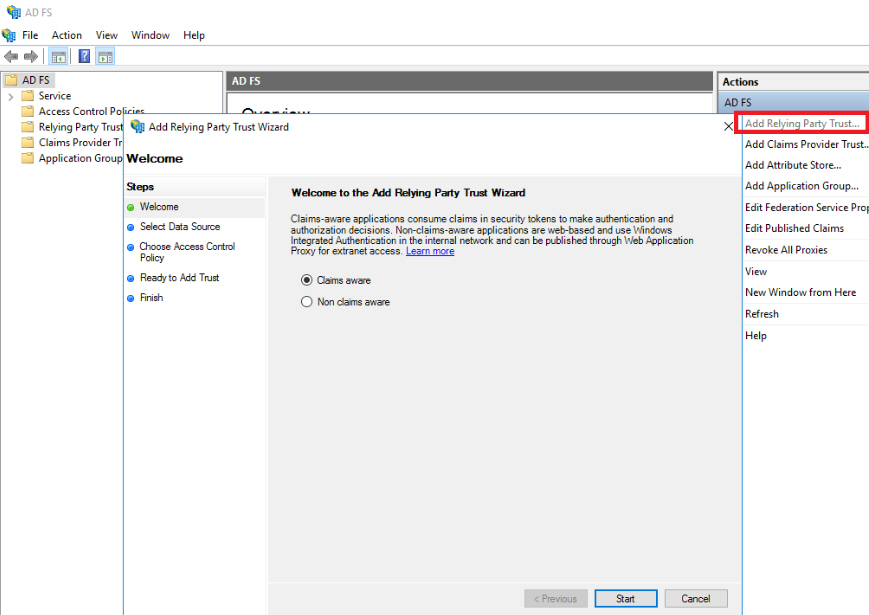Click the Access Control Policies folder icon
The image size is (869, 615).
pyautogui.click(x=28, y=112)
